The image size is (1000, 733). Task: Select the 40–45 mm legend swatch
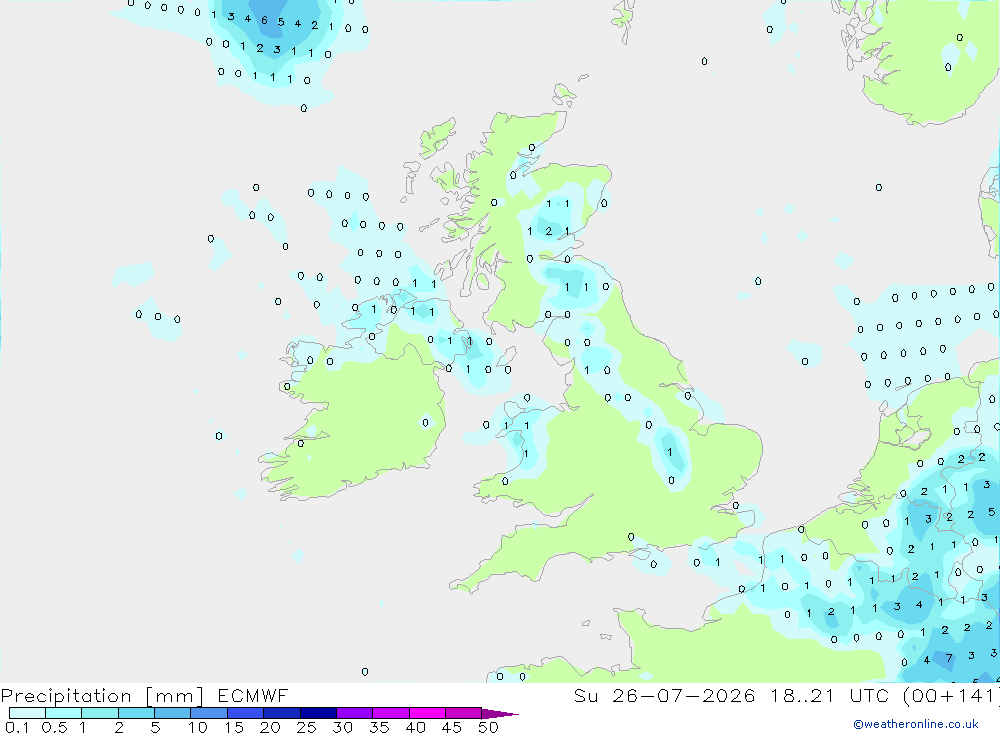coord(427,713)
